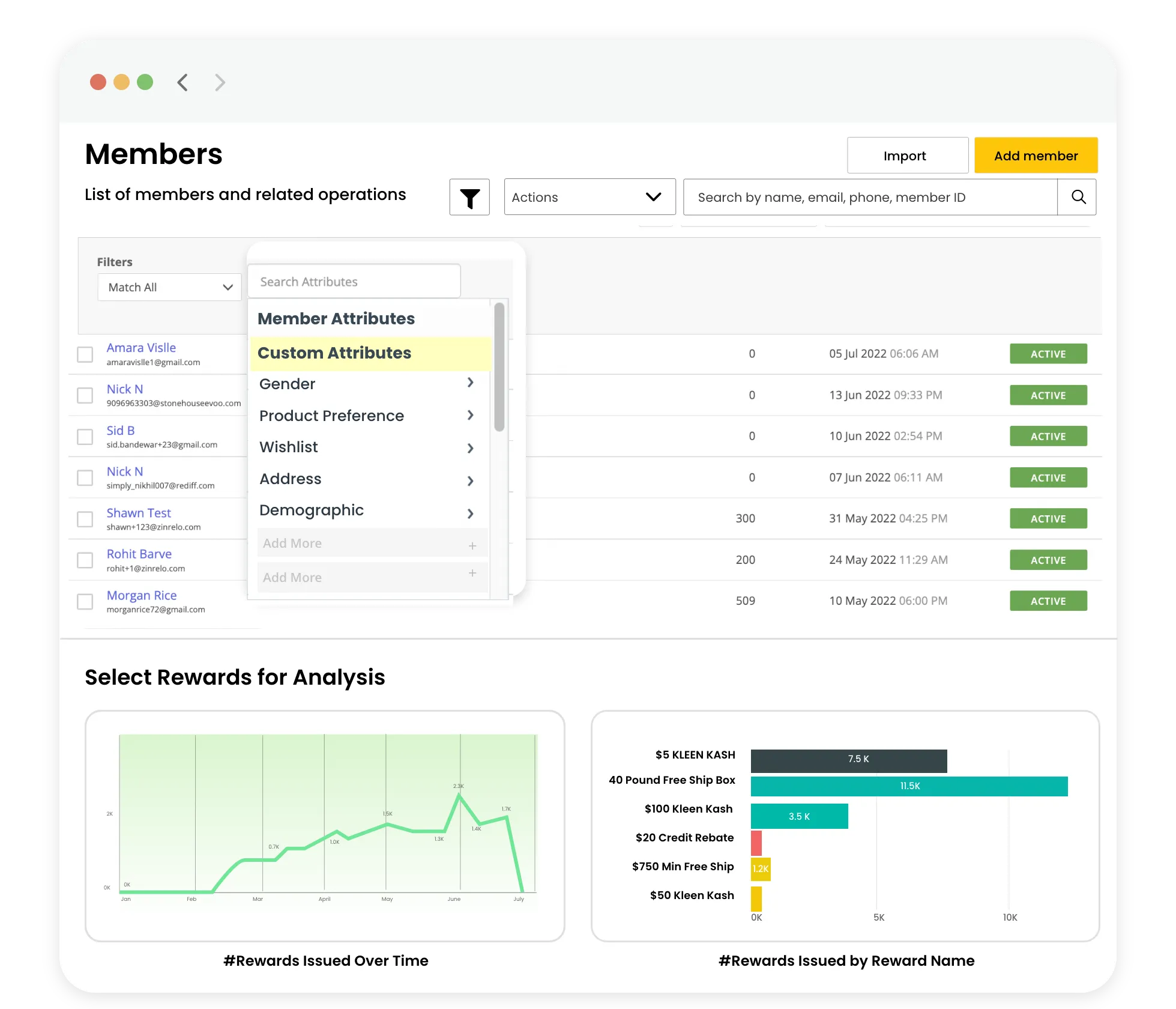Click the points value 509
The height and width of the screenshot is (1009, 1176).
coord(746,601)
